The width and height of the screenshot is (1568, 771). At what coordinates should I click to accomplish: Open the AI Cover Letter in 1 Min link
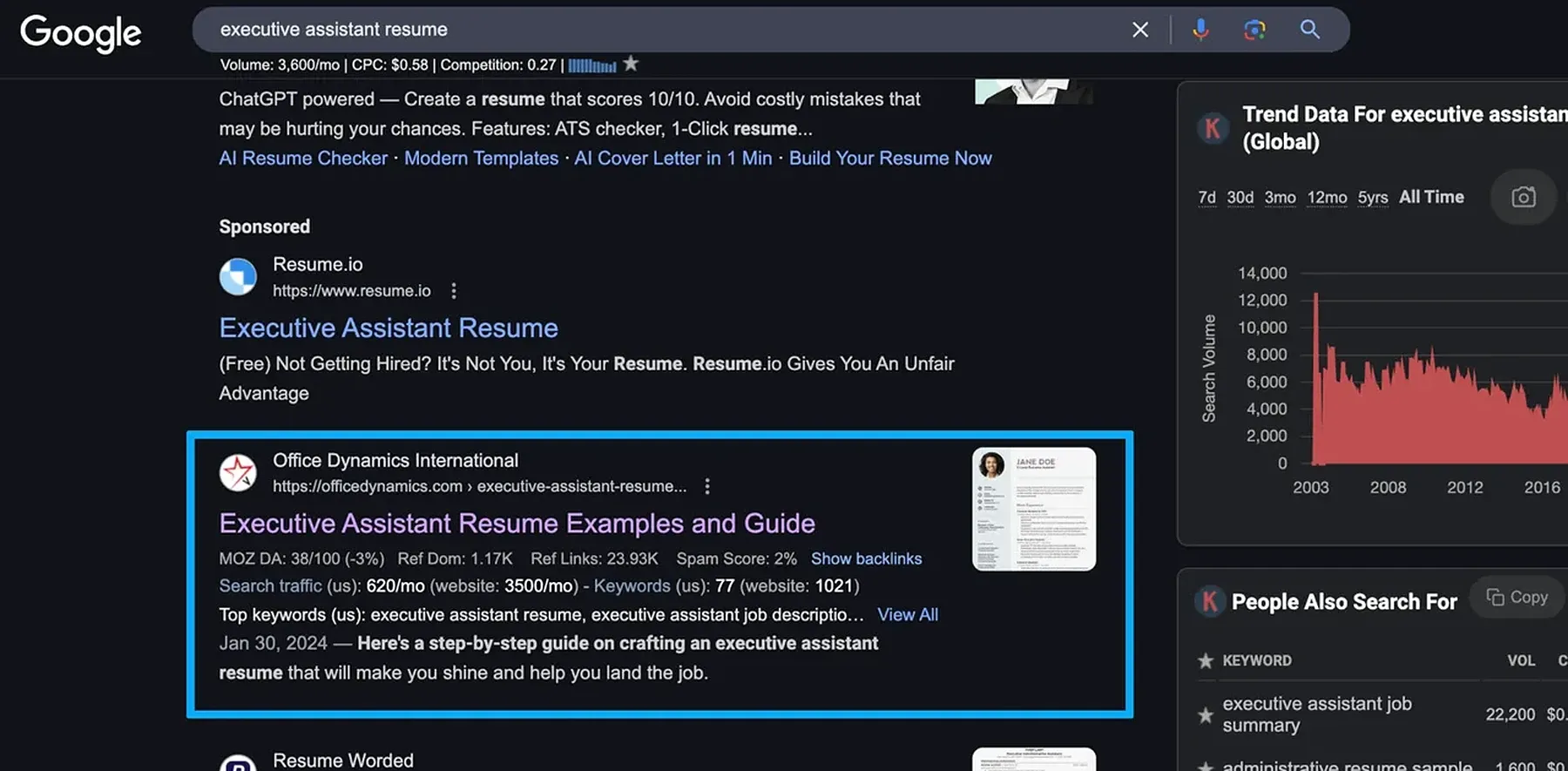pyautogui.click(x=673, y=159)
